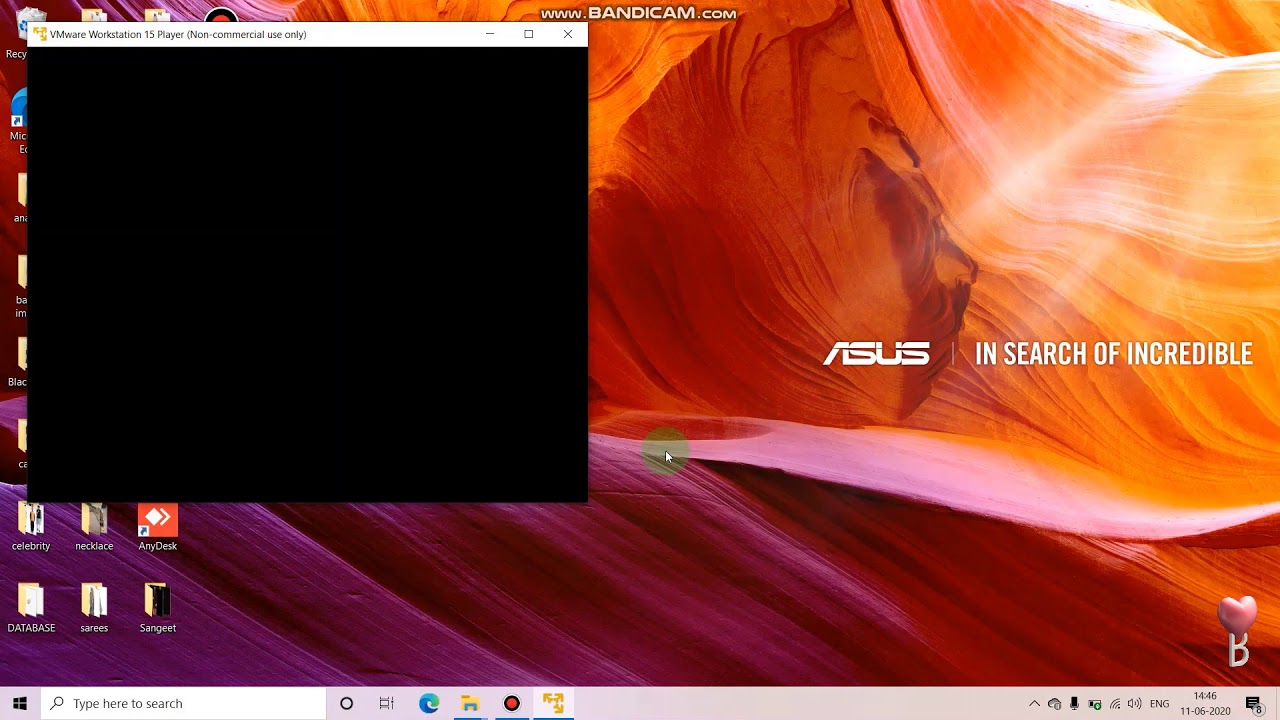The width and height of the screenshot is (1280, 720).
Task: Click the VMware Workstation 15 Player title text
Action: [x=178, y=34]
